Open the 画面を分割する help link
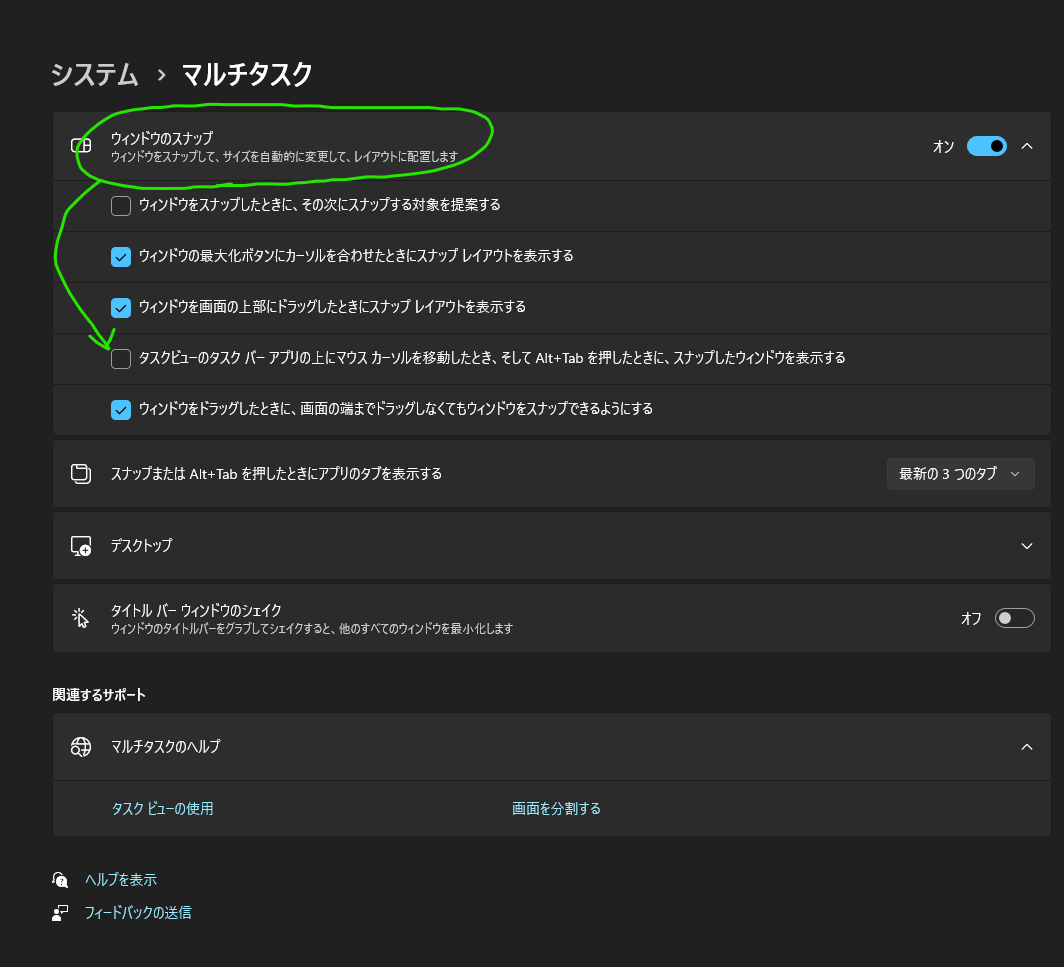Image resolution: width=1064 pixels, height=967 pixels. [556, 808]
